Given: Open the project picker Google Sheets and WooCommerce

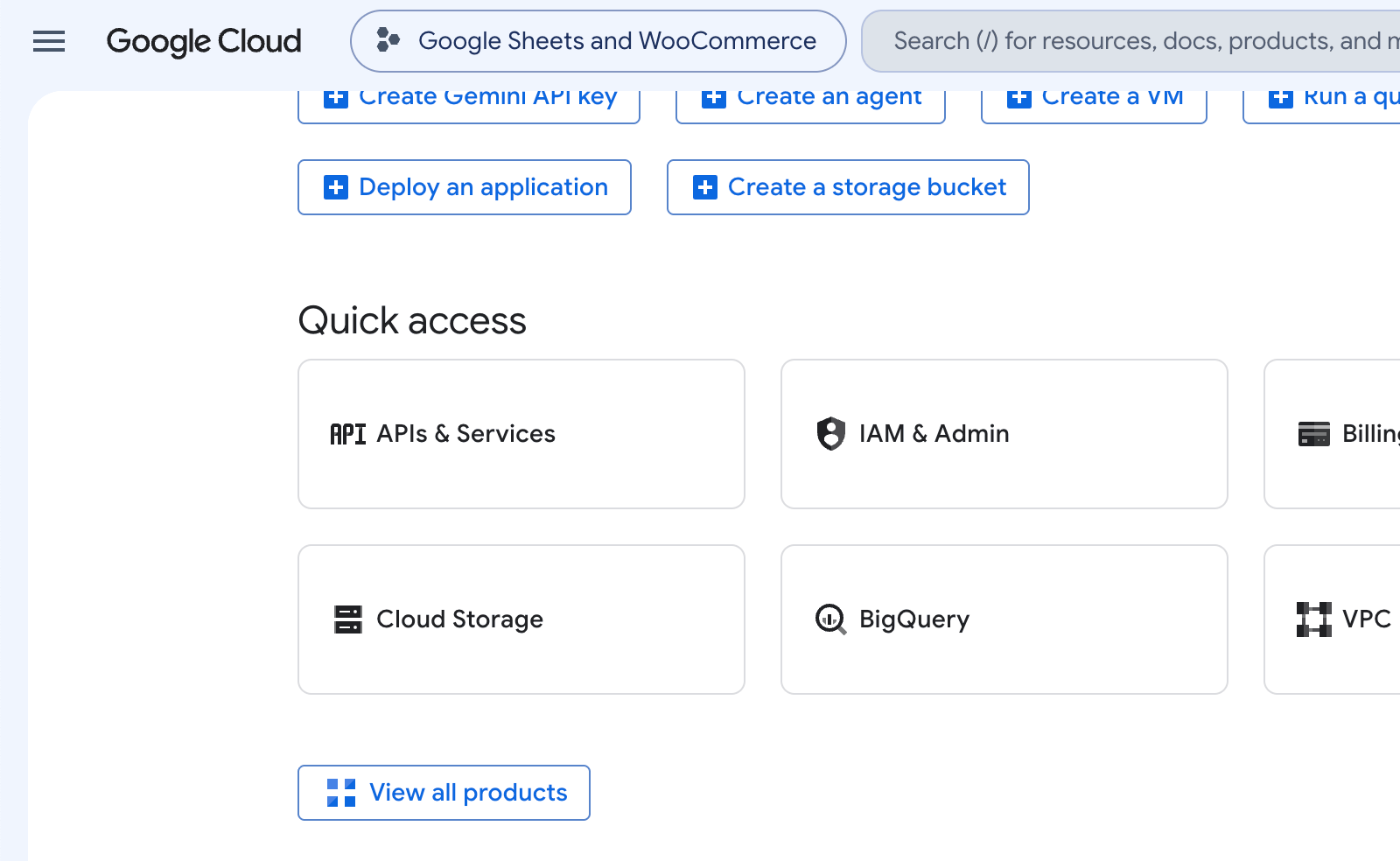Looking at the screenshot, I should point(598,41).
